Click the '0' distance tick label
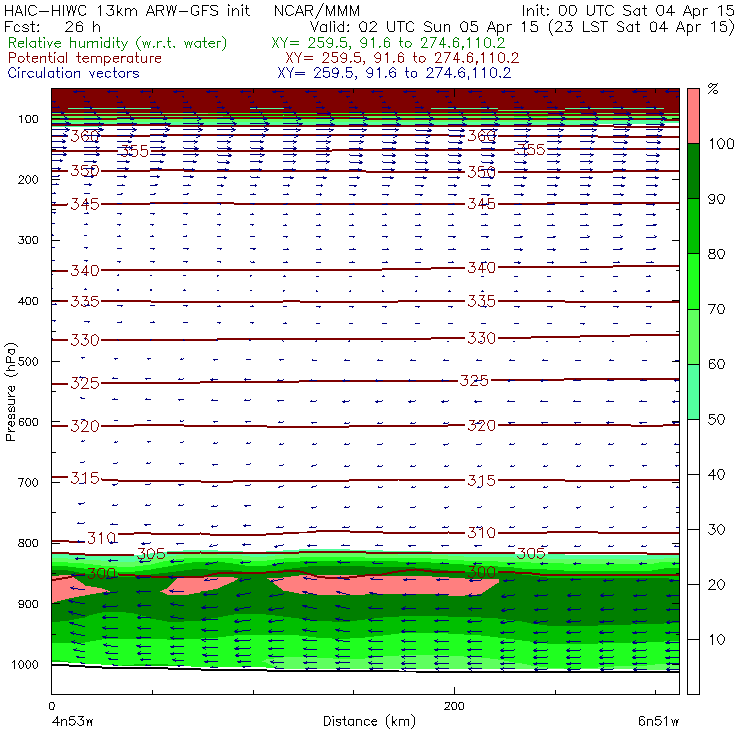Viewport: 740px width, 740px height. (x=51, y=706)
